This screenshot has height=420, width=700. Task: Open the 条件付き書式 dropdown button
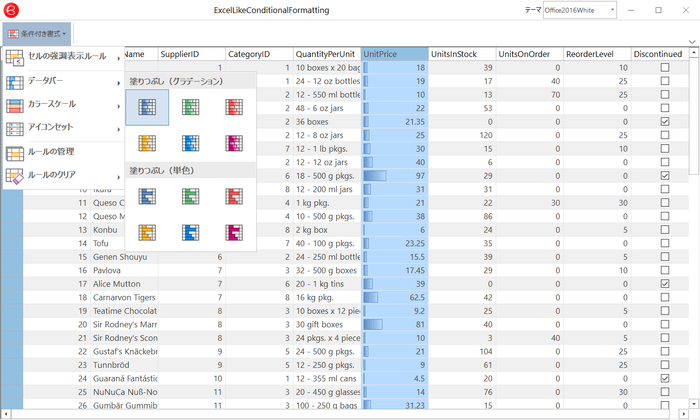[37, 33]
